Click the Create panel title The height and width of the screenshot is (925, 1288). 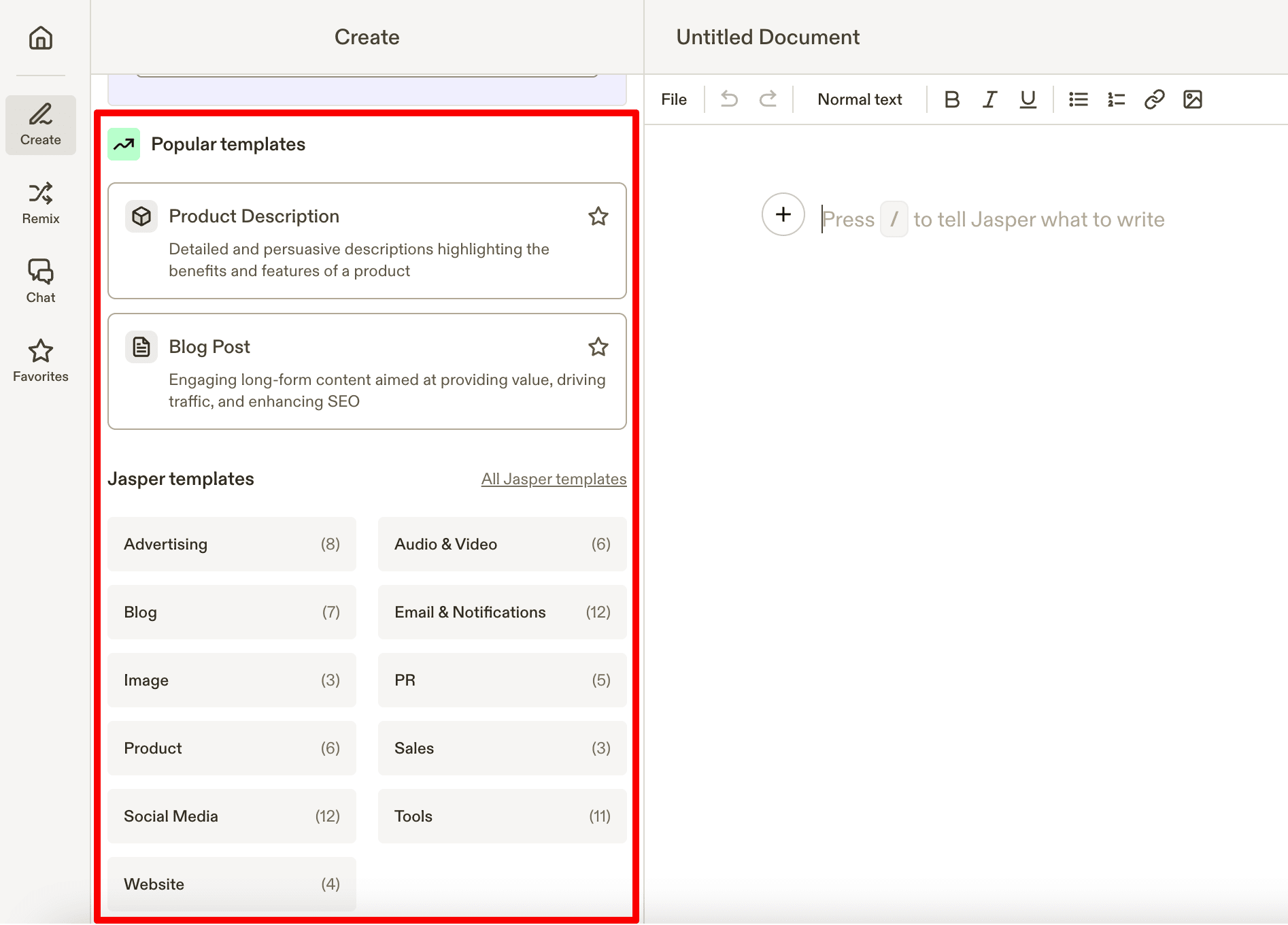pyautogui.click(x=367, y=37)
